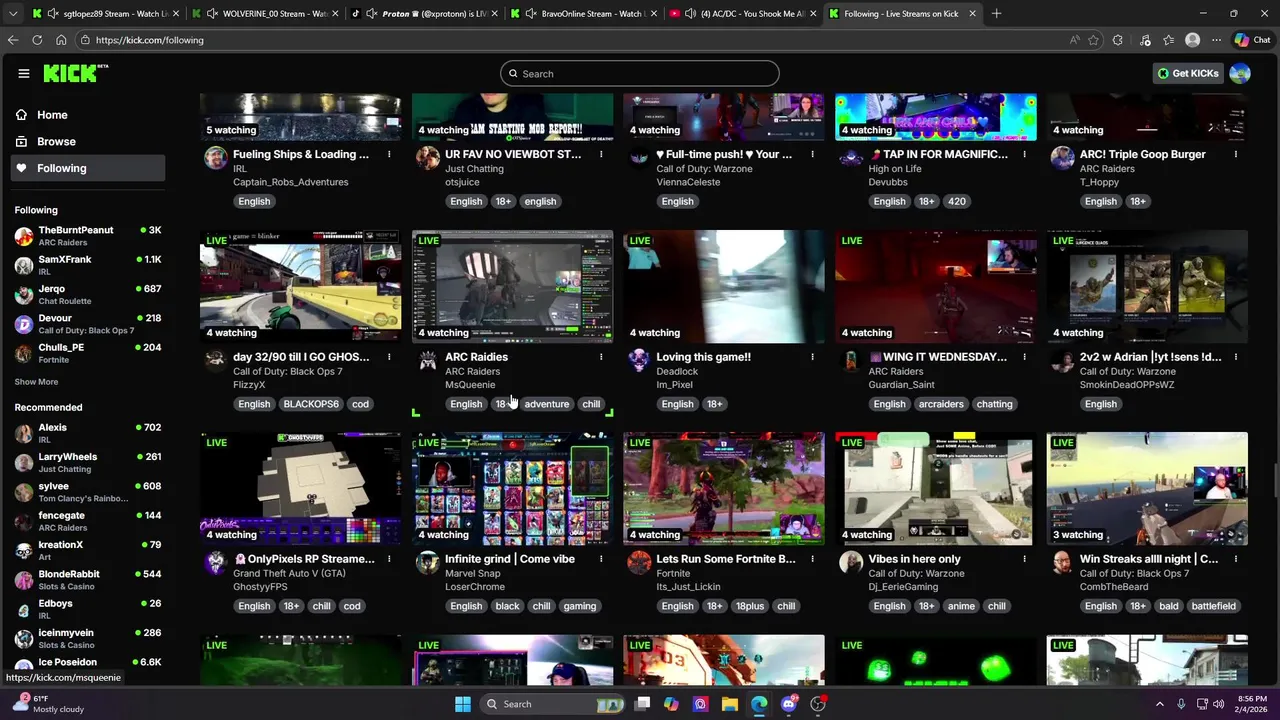1280x720 pixels.
Task: Go to Home in sidebar
Action: point(88,115)
